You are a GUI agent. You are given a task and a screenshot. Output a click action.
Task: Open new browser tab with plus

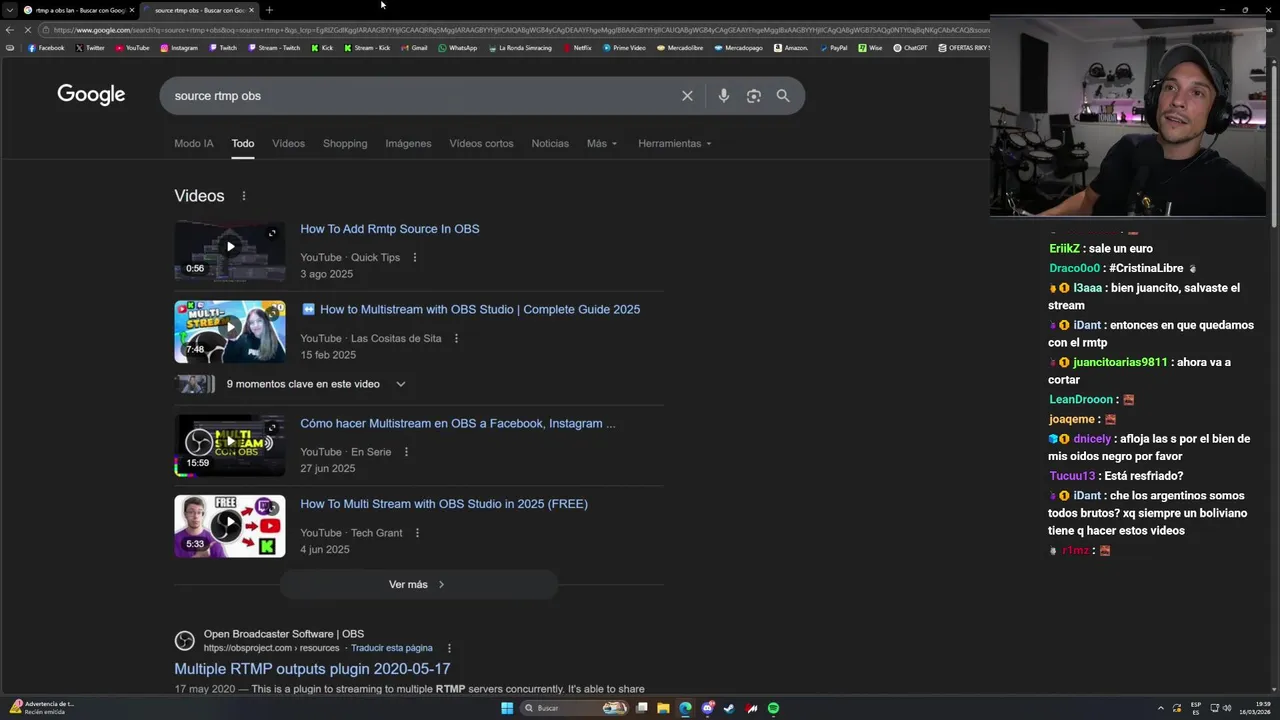click(269, 10)
